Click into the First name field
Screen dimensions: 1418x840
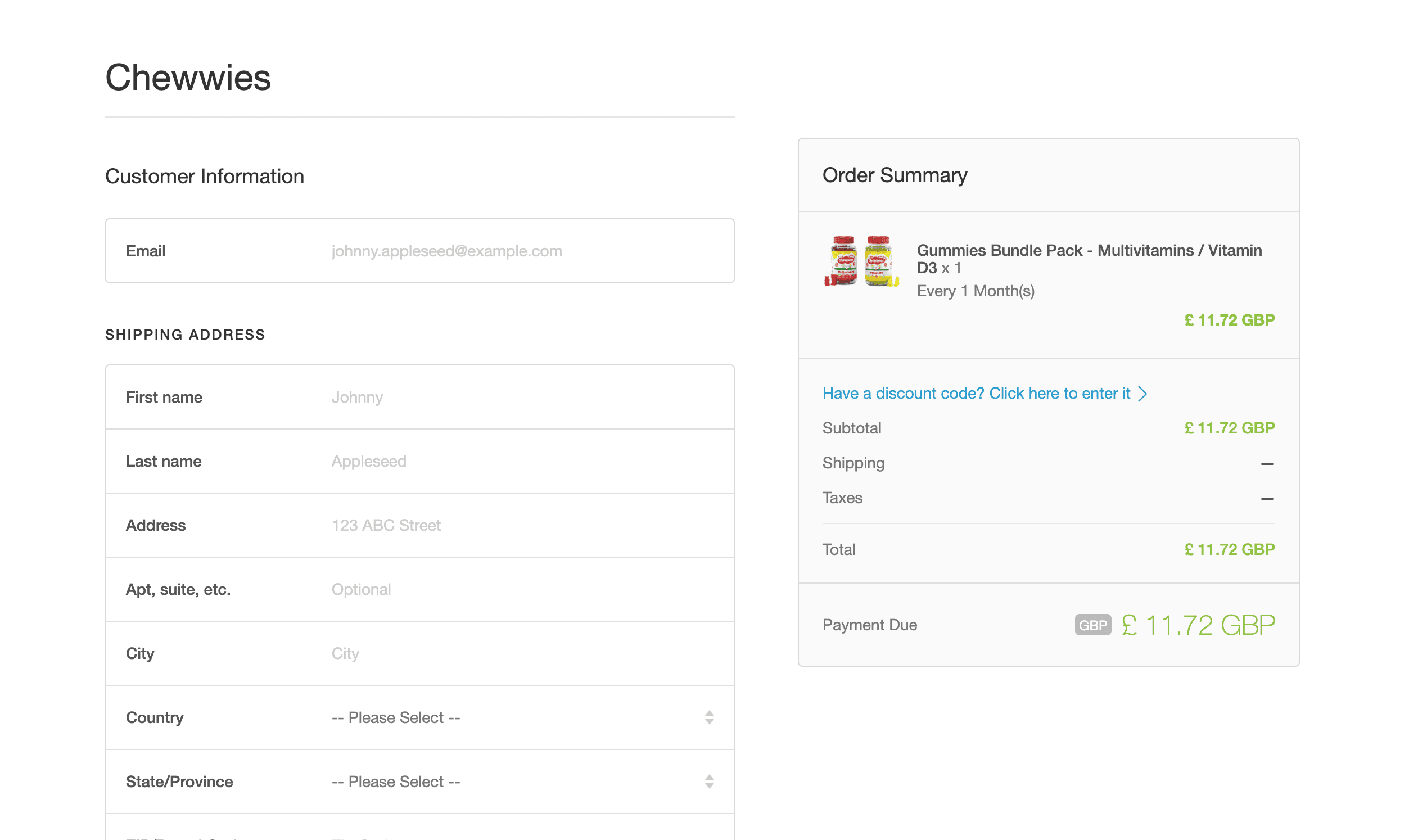tap(419, 397)
